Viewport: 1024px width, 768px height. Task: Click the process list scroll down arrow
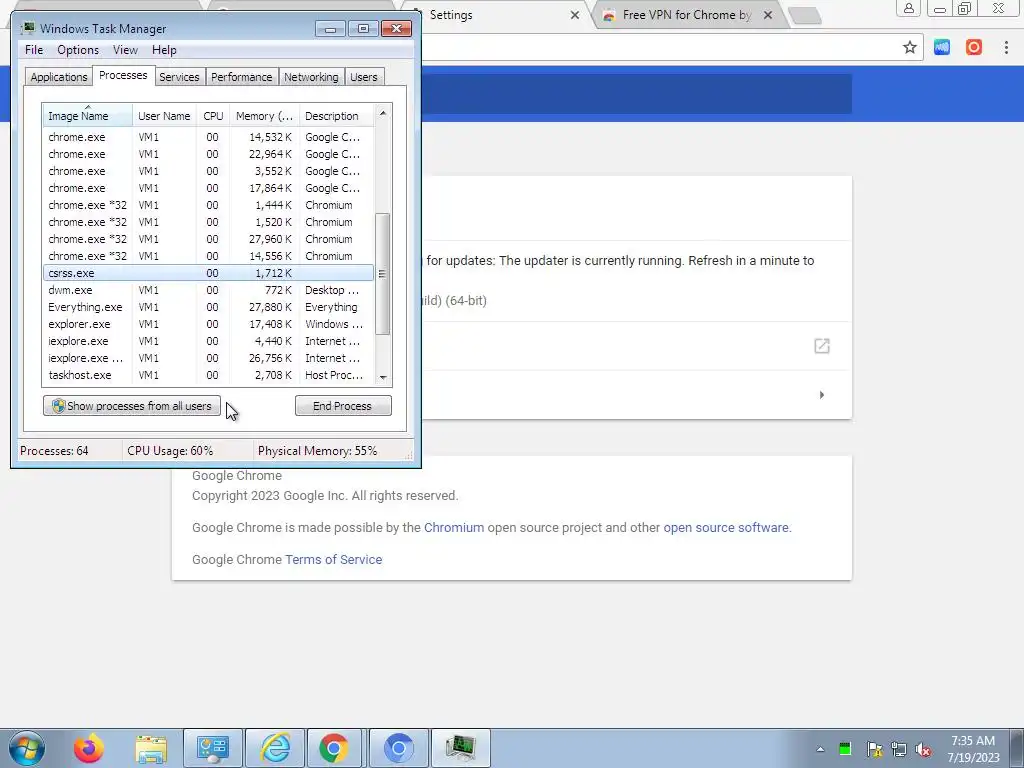click(x=383, y=377)
